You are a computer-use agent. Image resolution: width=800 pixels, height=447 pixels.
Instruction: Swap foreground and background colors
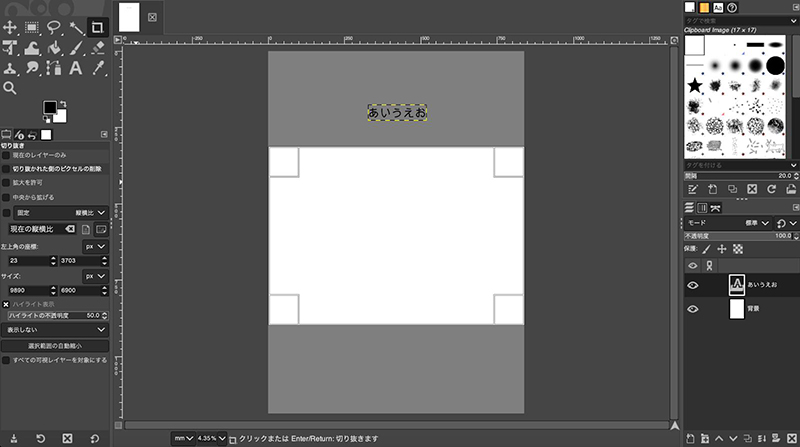[63, 104]
